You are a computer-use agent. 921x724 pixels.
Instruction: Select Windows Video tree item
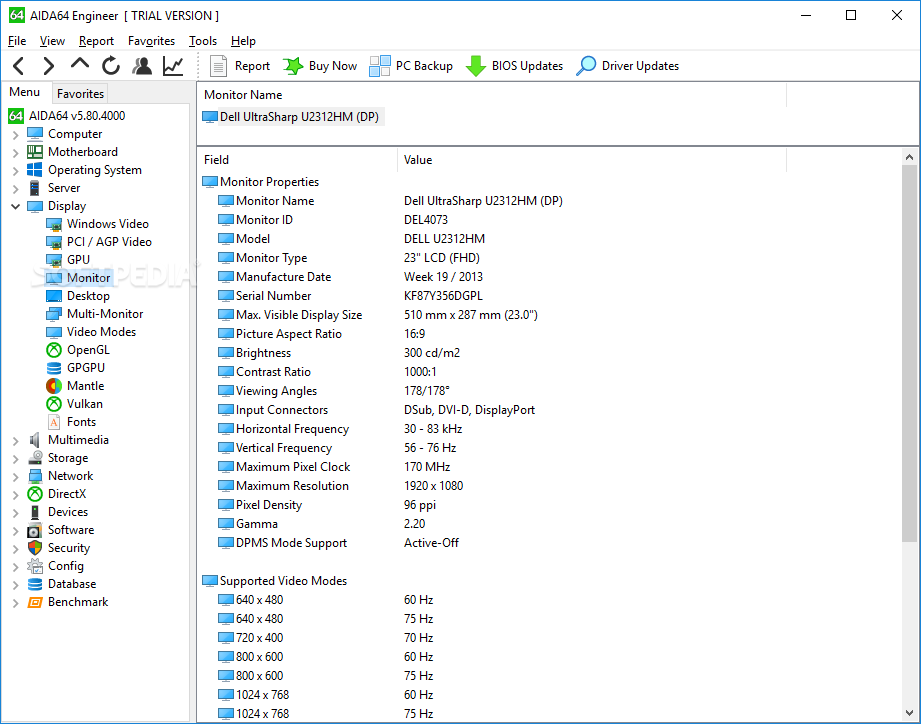pos(98,224)
